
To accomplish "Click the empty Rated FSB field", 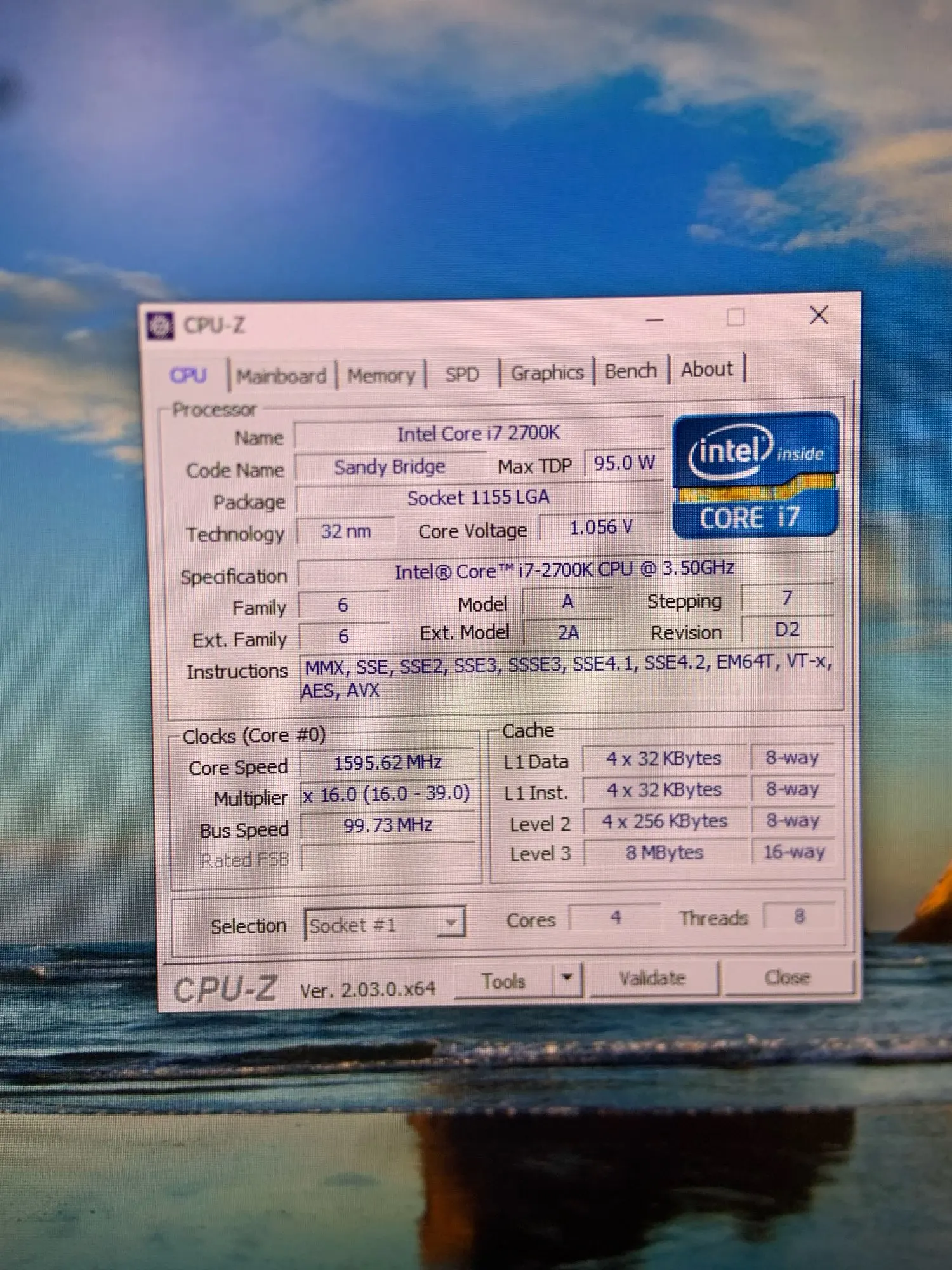I will (x=388, y=857).
